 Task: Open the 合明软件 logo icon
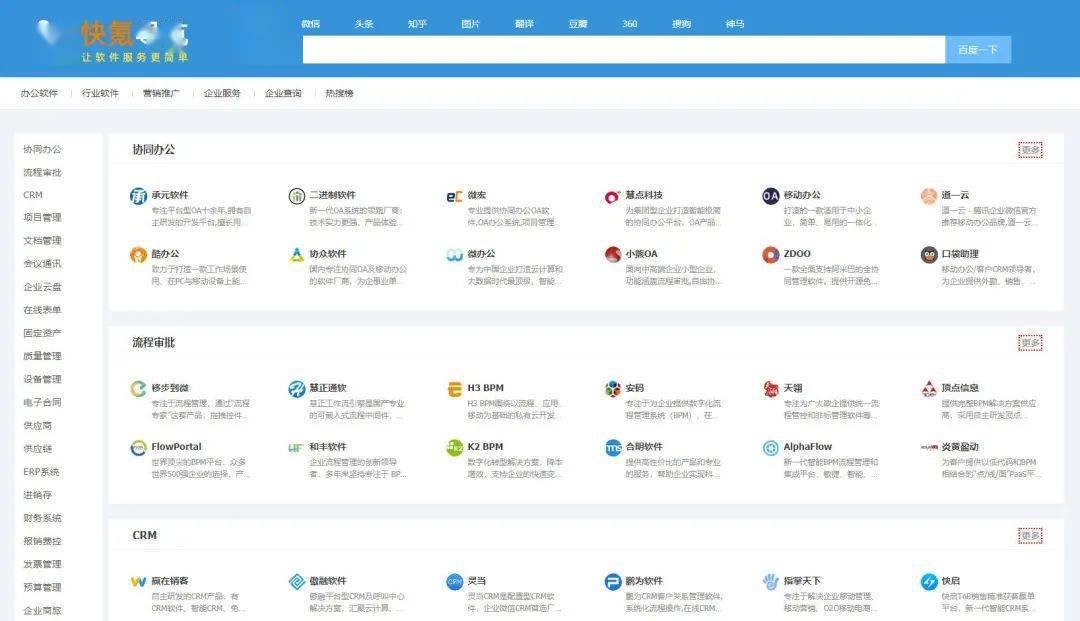pos(612,448)
